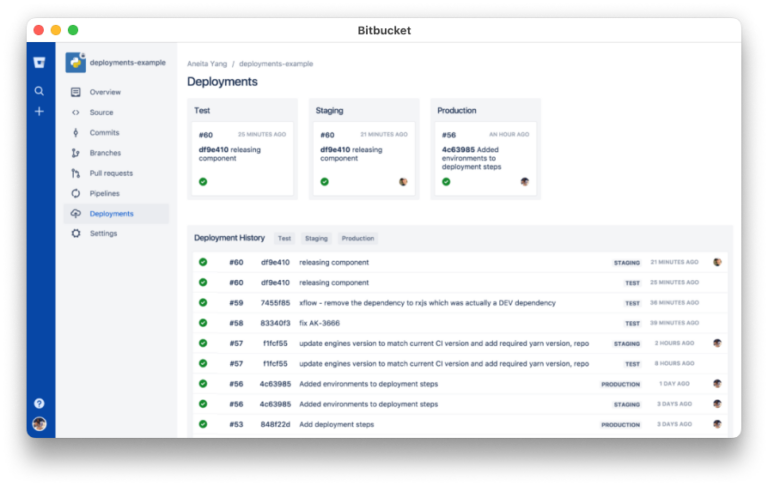This screenshot has width=768, height=486.
Task: Click commit hash 7455f85 in history
Action: 275,303
